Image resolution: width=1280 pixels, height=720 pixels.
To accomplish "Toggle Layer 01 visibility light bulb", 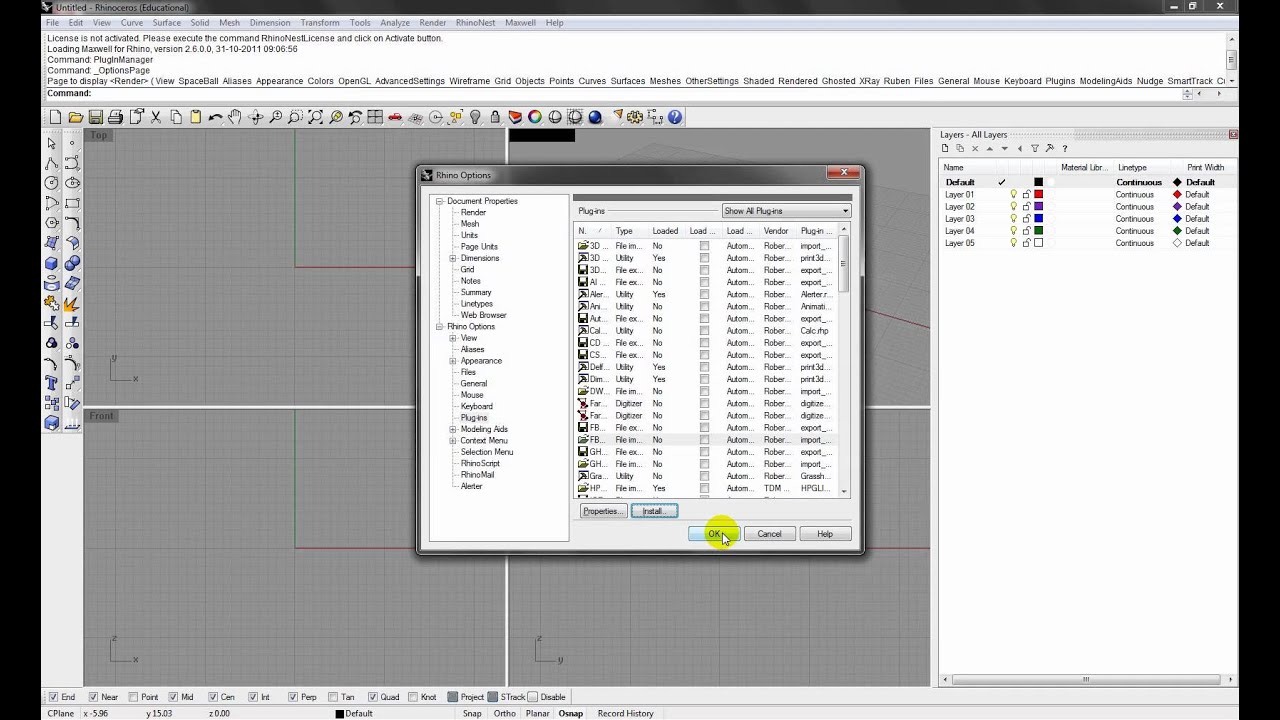I will pyautogui.click(x=1013, y=194).
